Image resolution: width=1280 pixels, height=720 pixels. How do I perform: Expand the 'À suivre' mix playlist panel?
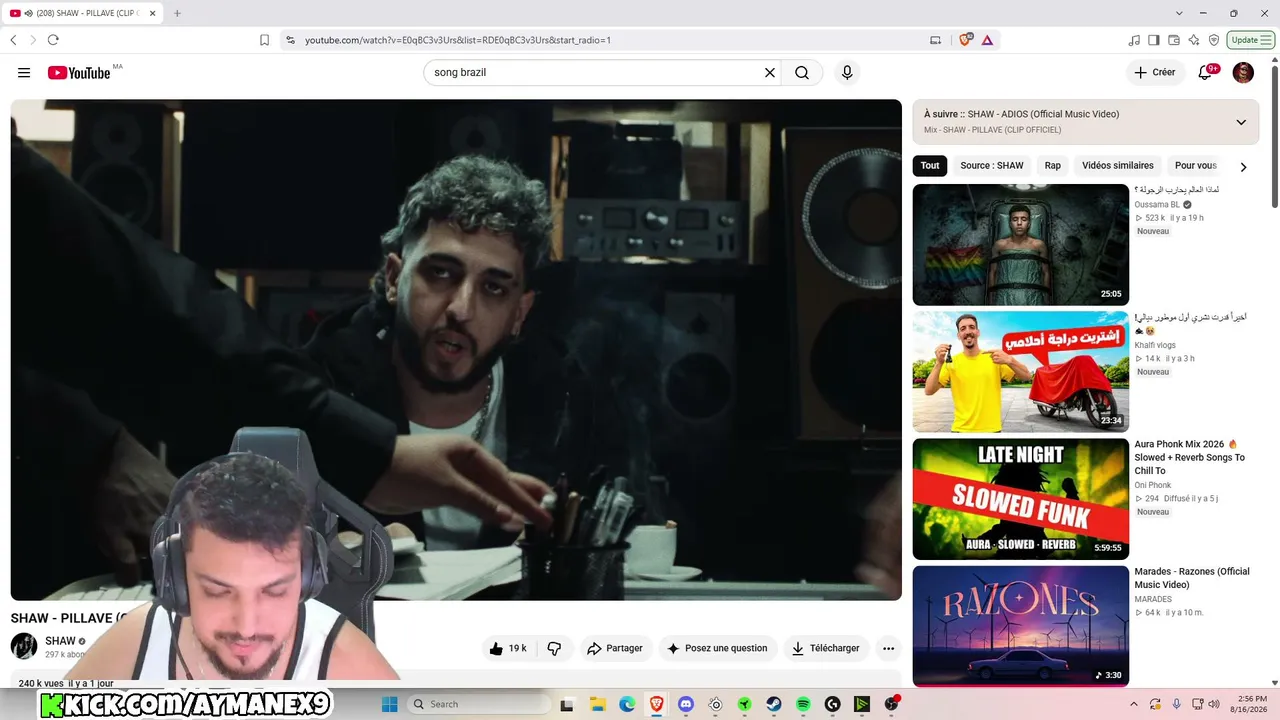[1241, 122]
